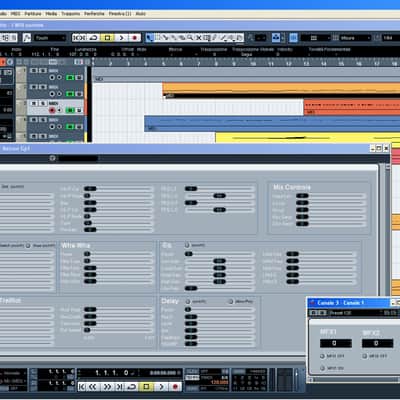Open the Touch automation mode dropdown
The image size is (400, 400).
coord(49,38)
